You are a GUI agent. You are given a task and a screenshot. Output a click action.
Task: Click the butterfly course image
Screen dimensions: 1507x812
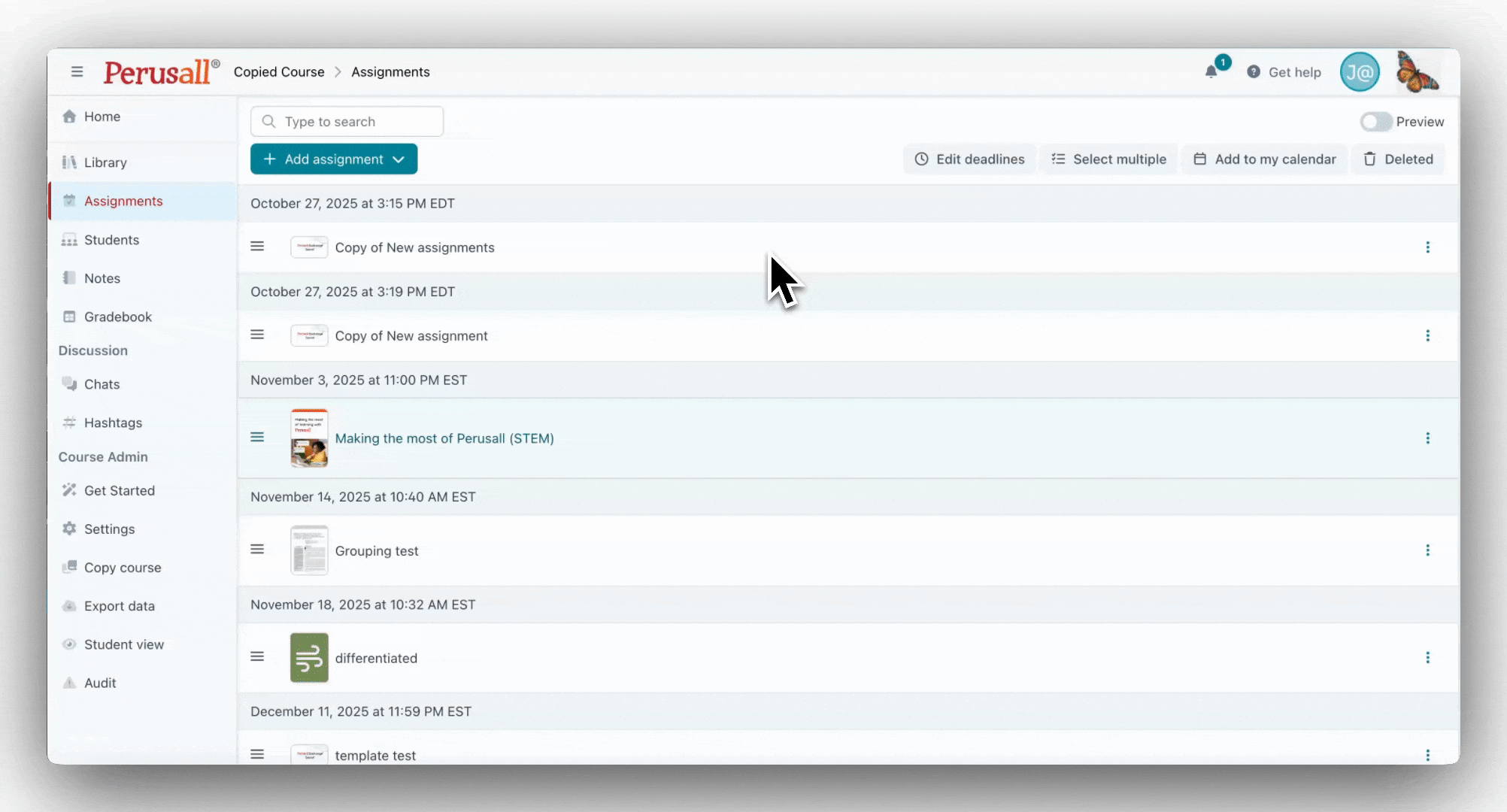pos(1417,72)
